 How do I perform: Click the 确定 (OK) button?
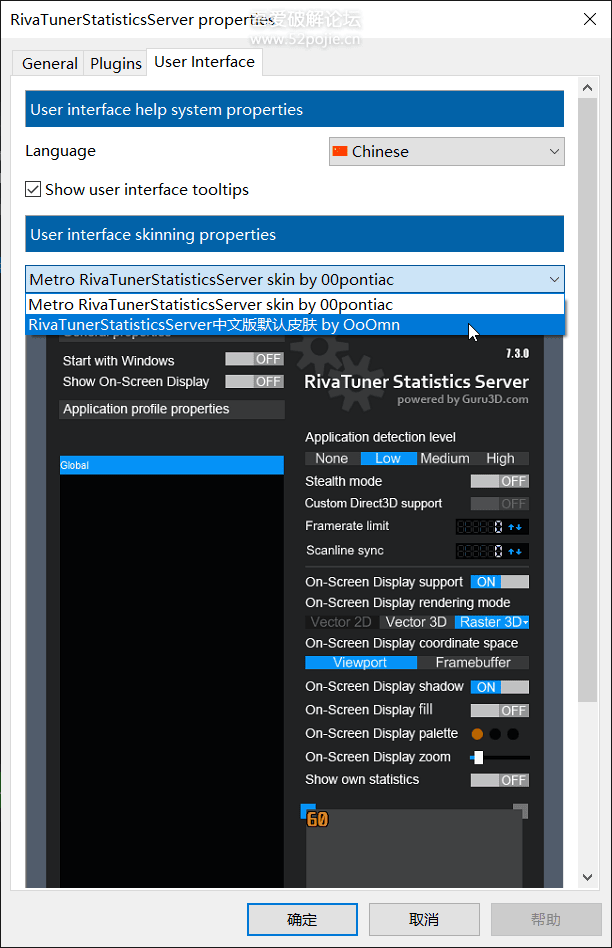(302, 920)
